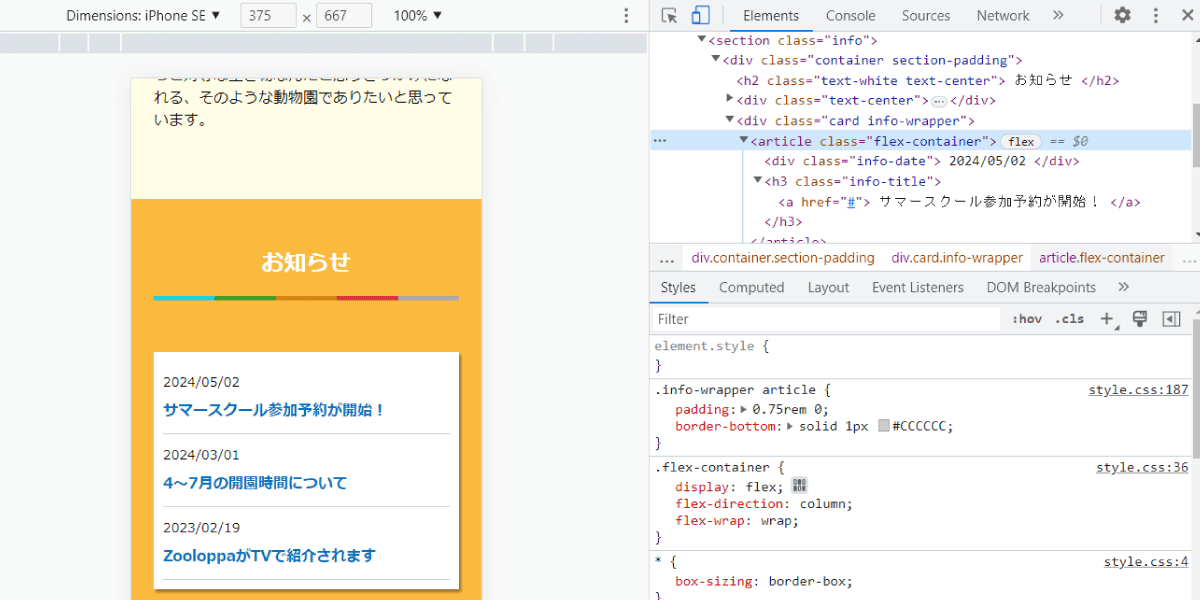Open device toolbar more options menu
The image size is (1200, 600).
(626, 15)
